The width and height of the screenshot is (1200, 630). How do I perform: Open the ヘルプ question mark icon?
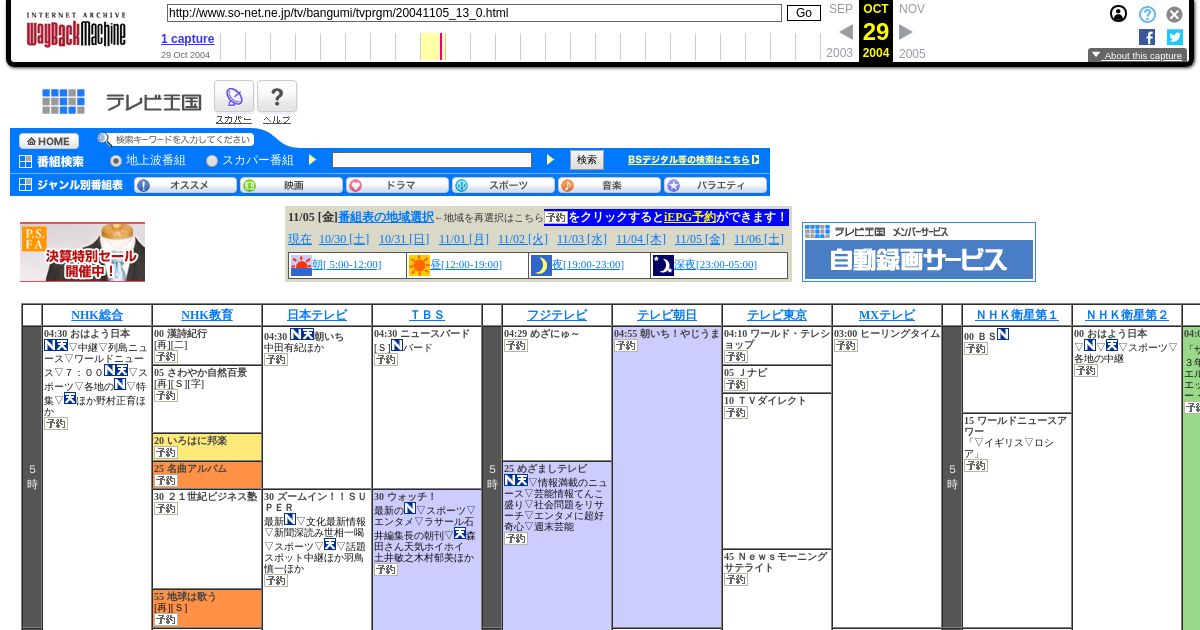coord(277,97)
